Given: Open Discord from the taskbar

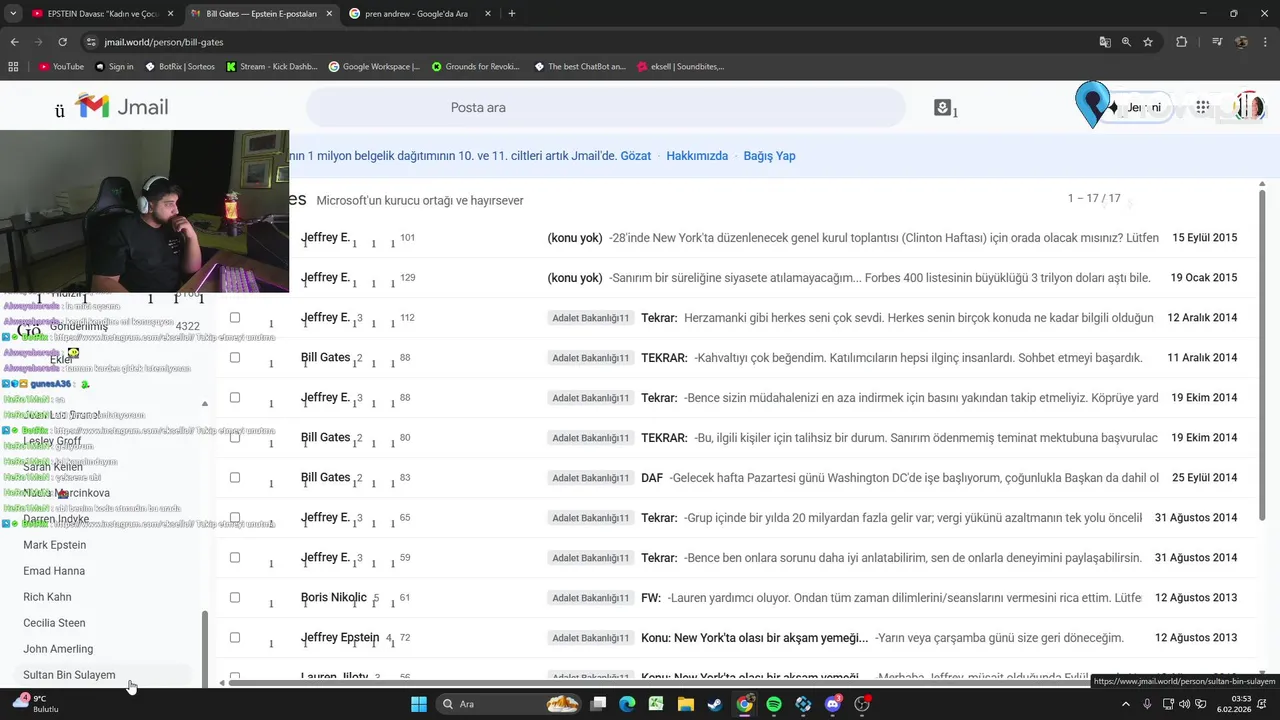Looking at the screenshot, I should pyautogui.click(x=833, y=704).
